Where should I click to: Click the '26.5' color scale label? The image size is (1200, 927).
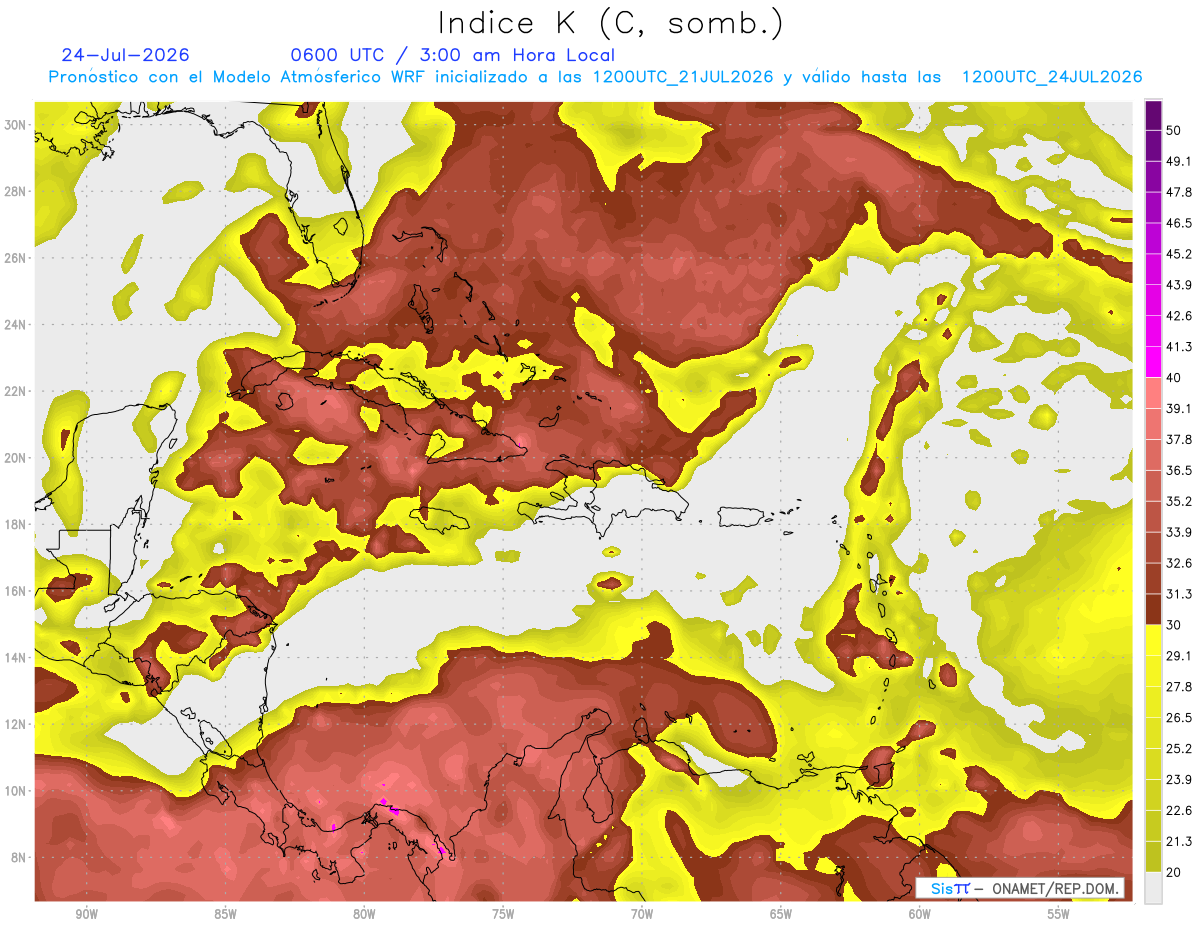pos(1178,718)
